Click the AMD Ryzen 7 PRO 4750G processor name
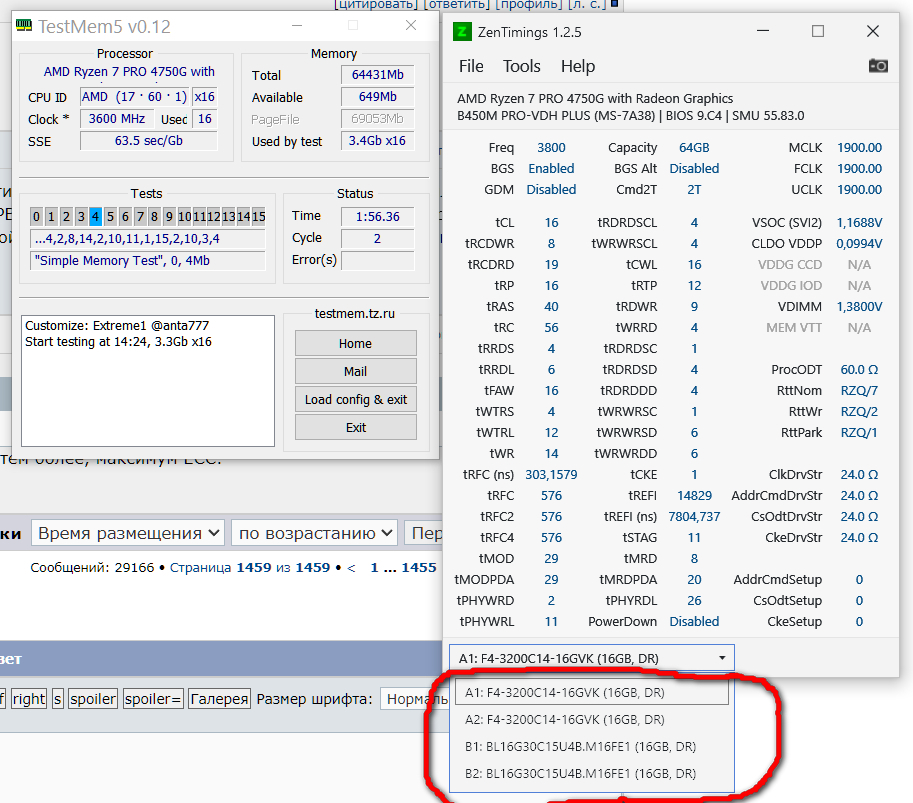Viewport: 913px width, 803px height. pos(129,72)
